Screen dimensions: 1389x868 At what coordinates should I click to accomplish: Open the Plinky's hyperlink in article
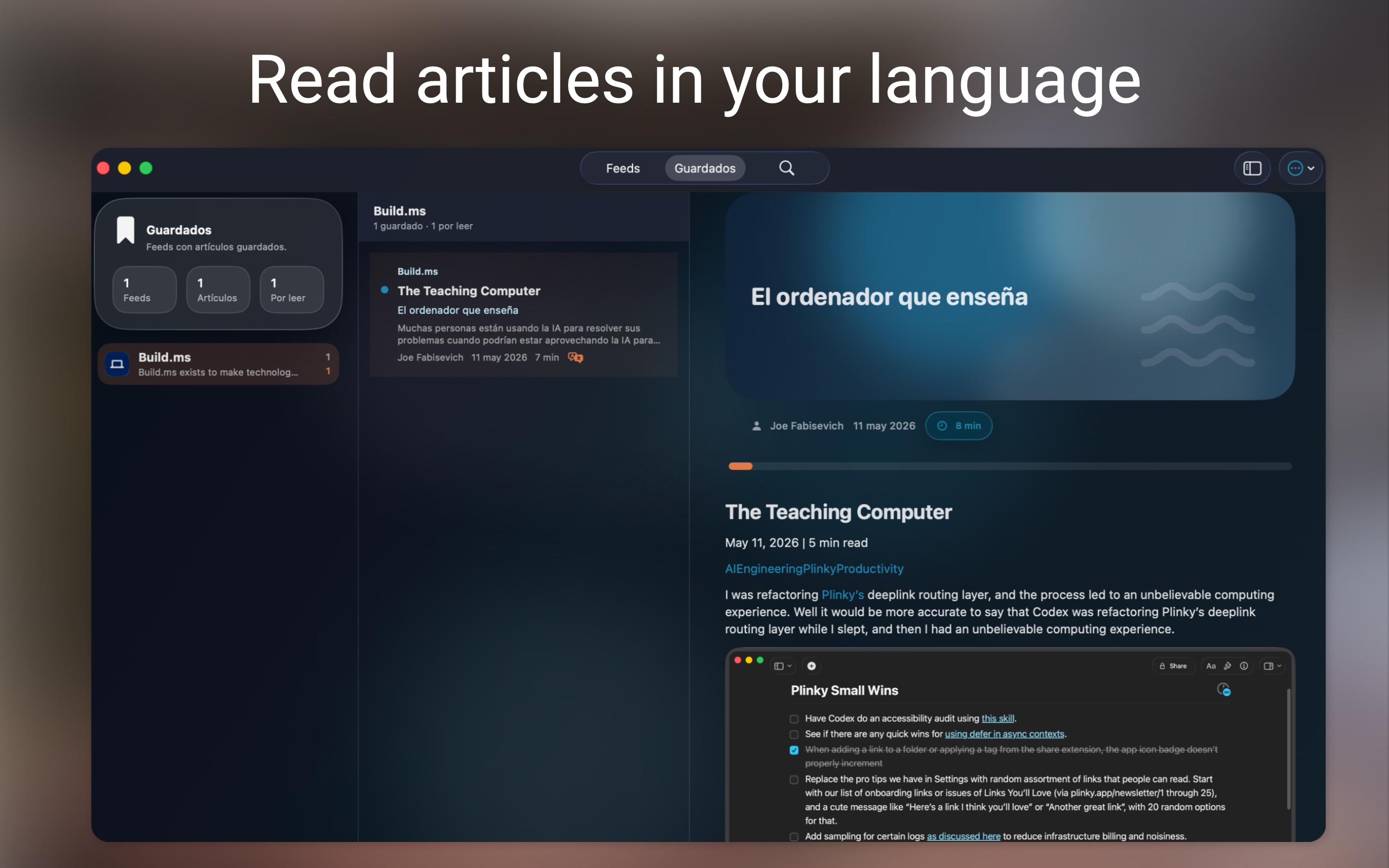[x=842, y=595]
